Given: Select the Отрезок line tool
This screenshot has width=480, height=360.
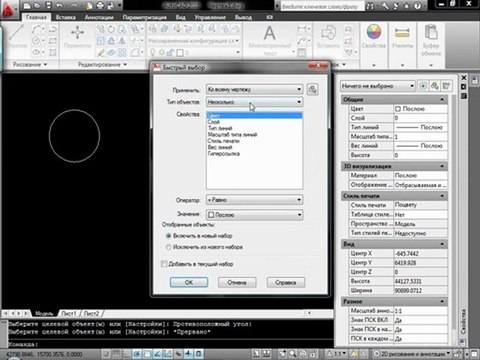Looking at the screenshot, I should click(x=16, y=37).
